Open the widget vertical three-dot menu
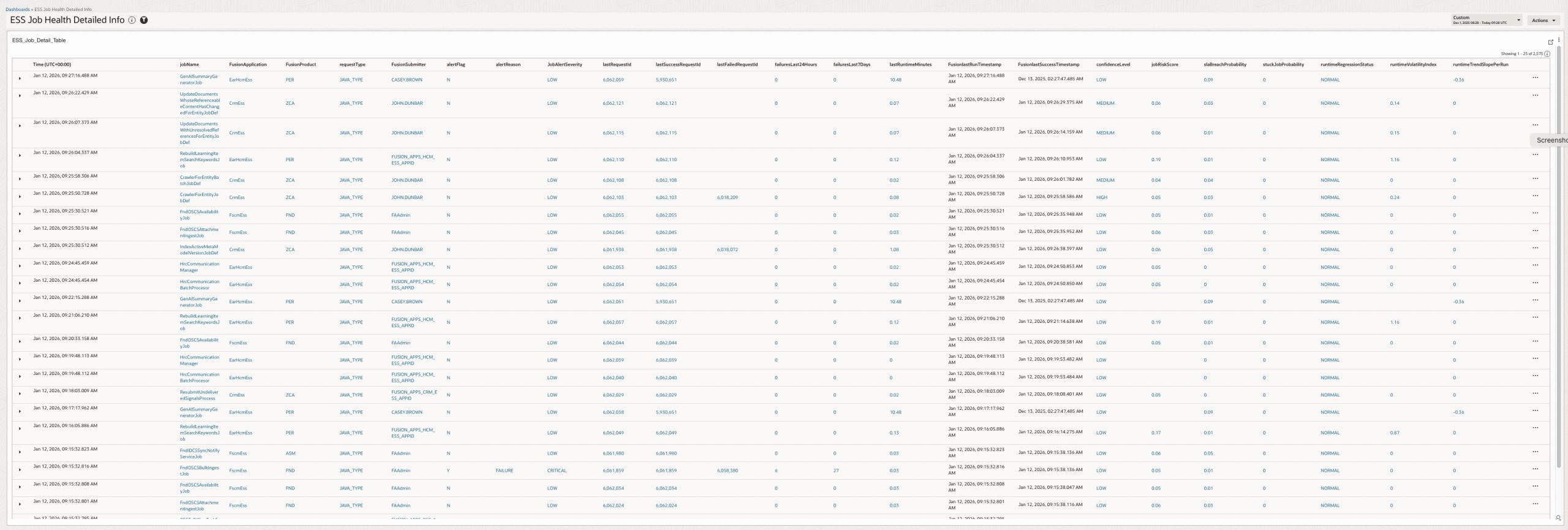 click(x=1559, y=40)
